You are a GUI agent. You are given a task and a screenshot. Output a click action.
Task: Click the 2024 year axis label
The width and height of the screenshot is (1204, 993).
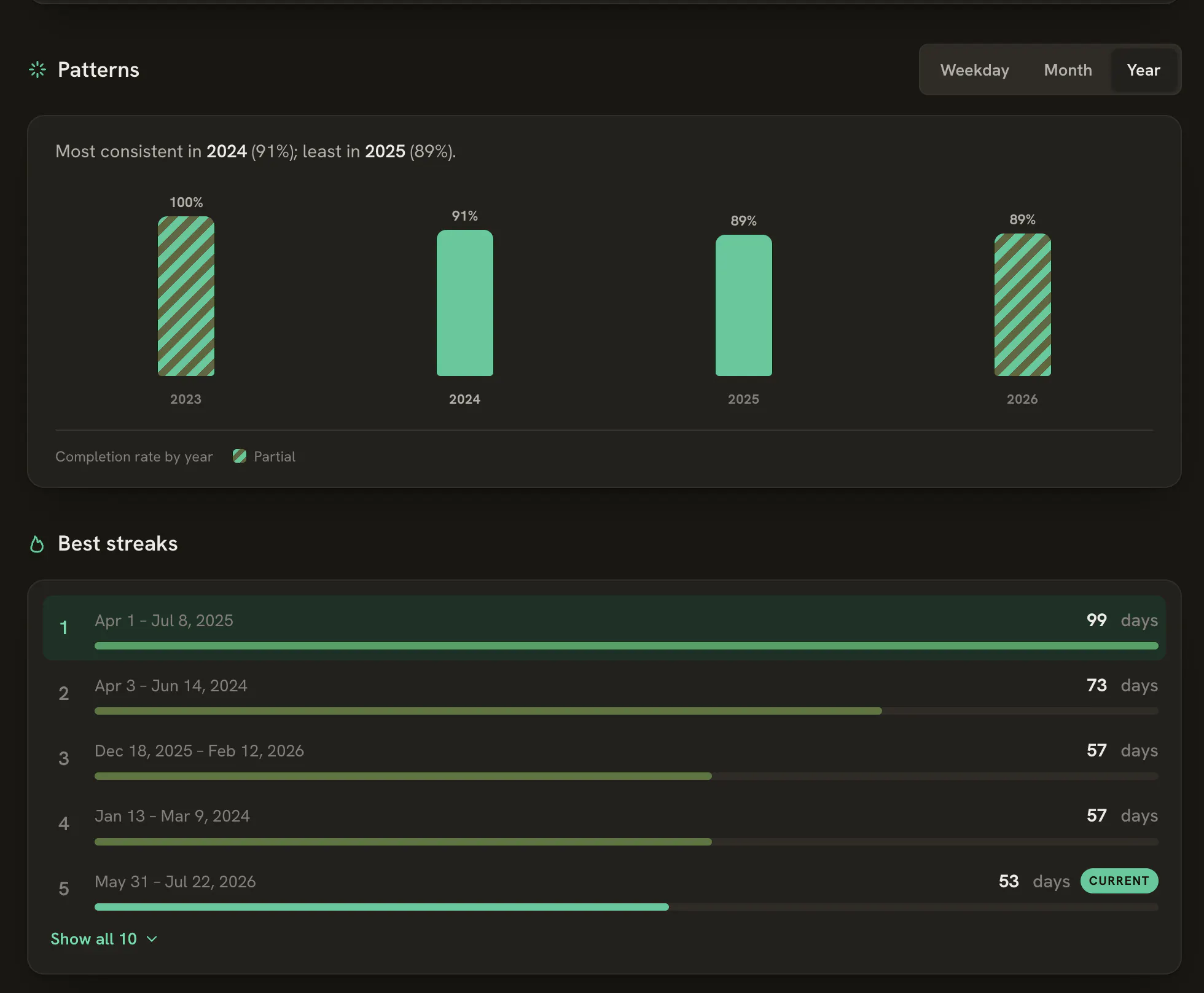tap(465, 399)
